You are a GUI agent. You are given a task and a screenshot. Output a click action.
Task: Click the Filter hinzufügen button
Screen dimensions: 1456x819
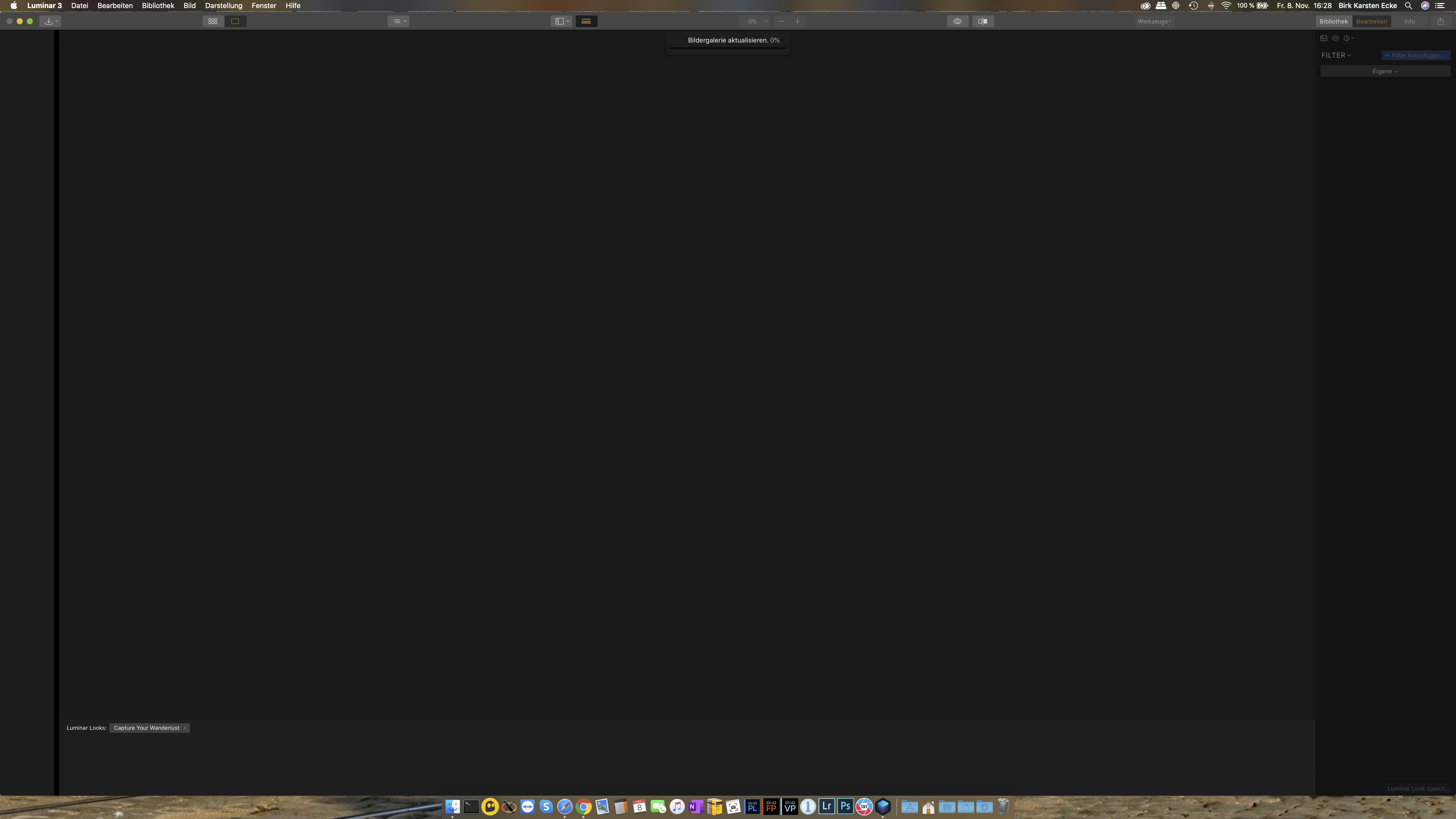(1416, 55)
